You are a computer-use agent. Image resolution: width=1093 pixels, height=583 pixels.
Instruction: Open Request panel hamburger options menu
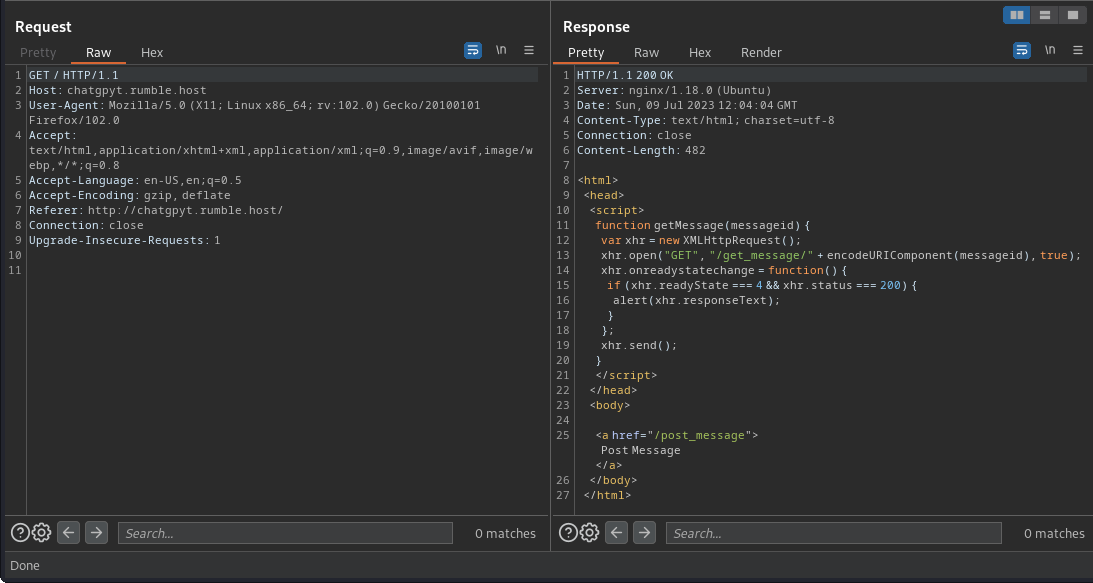click(529, 50)
